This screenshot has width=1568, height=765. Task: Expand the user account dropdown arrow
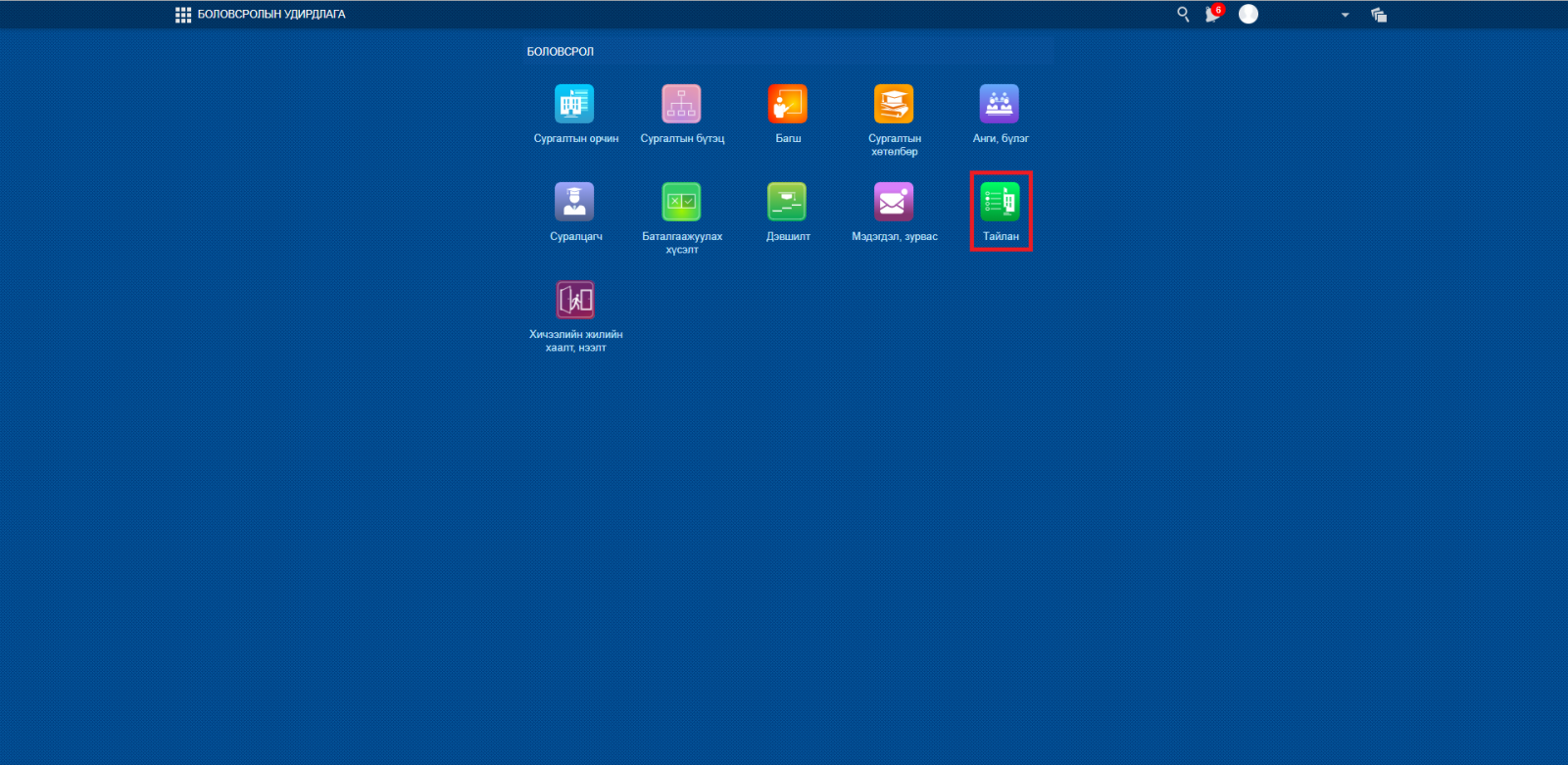1346,15
